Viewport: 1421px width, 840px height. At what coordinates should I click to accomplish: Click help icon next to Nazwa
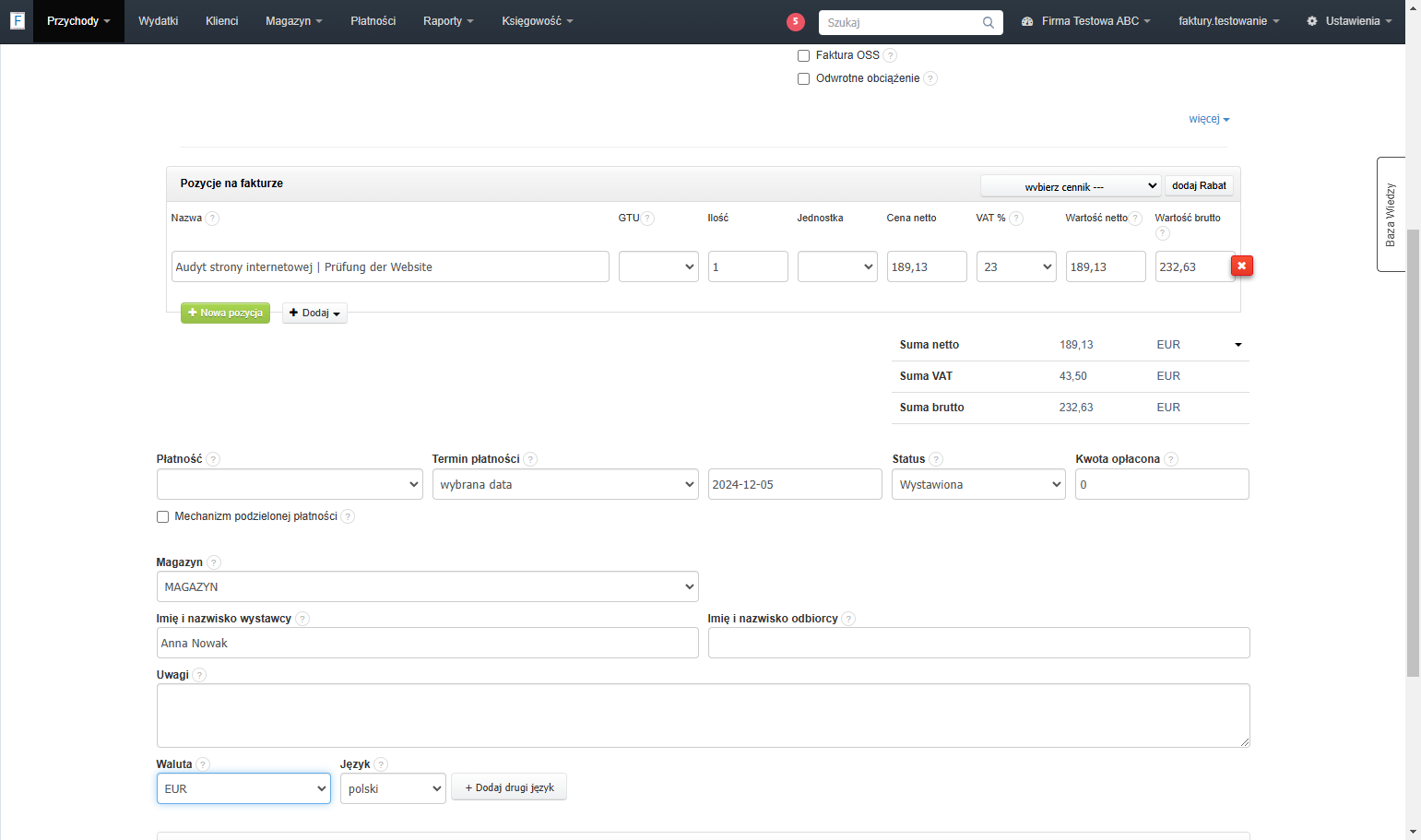pos(212,219)
